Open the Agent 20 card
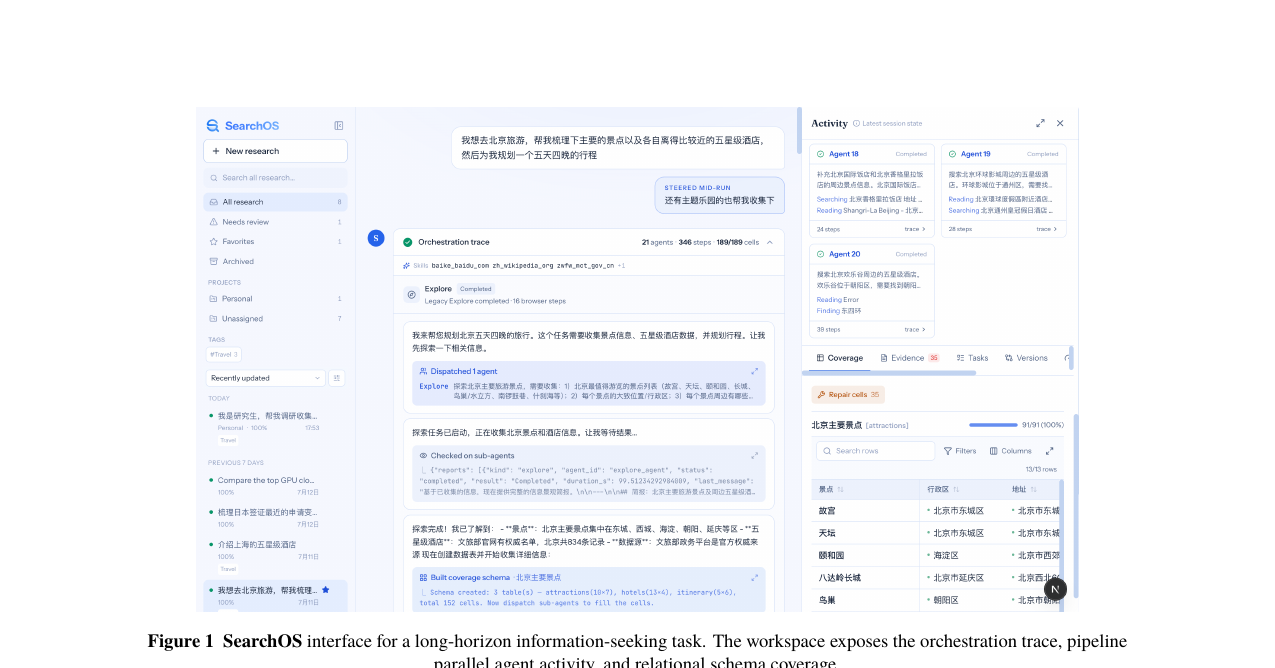This screenshot has height=668, width=1275. point(872,290)
